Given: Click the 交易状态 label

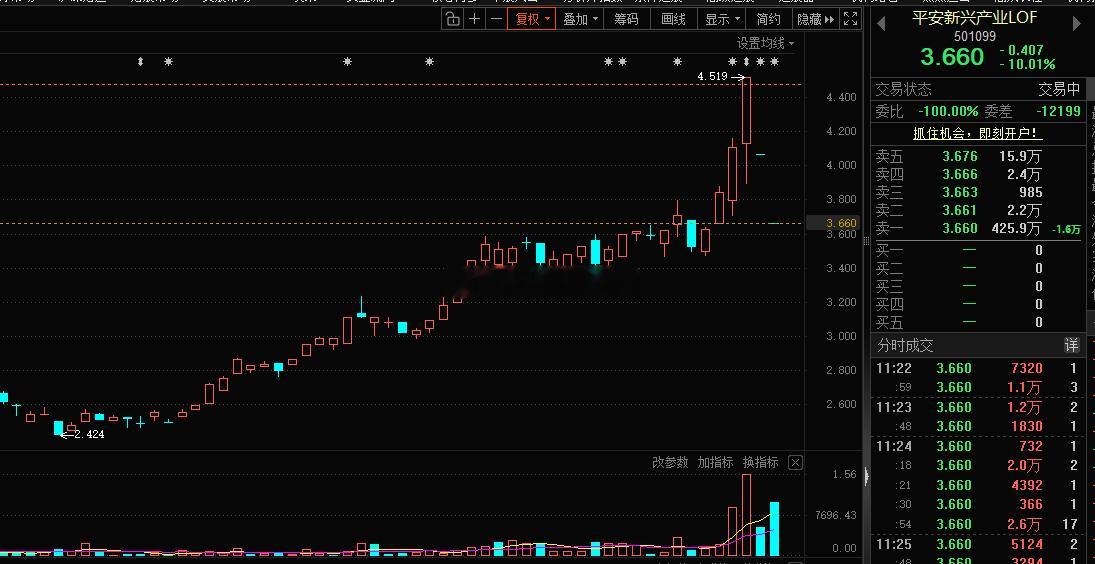Looking at the screenshot, I should click(904, 89).
